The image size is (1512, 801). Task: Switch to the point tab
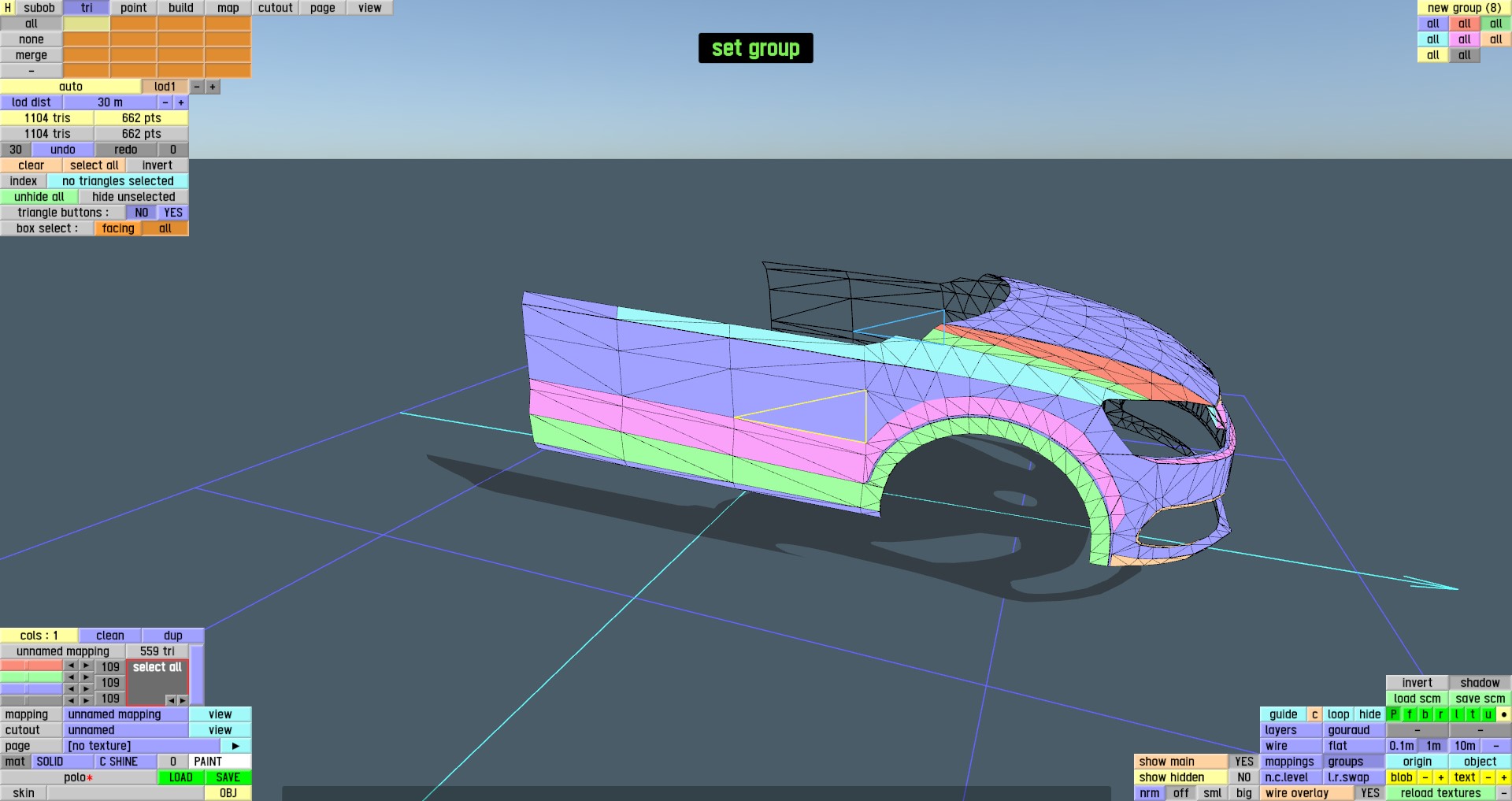(x=134, y=8)
